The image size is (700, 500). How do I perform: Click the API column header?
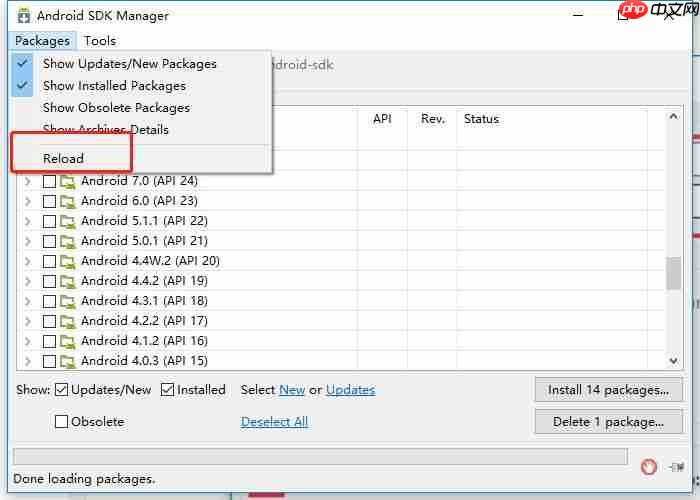pyautogui.click(x=382, y=119)
